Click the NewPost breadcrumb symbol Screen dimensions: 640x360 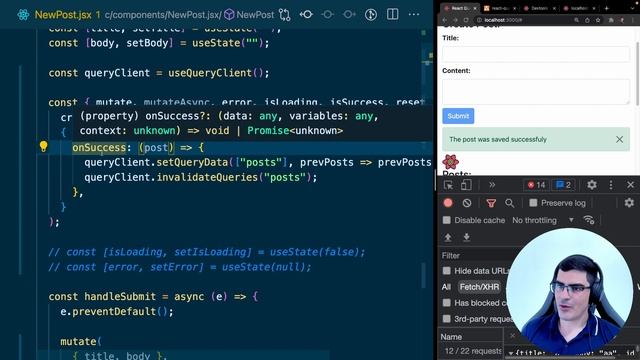(x=249, y=15)
